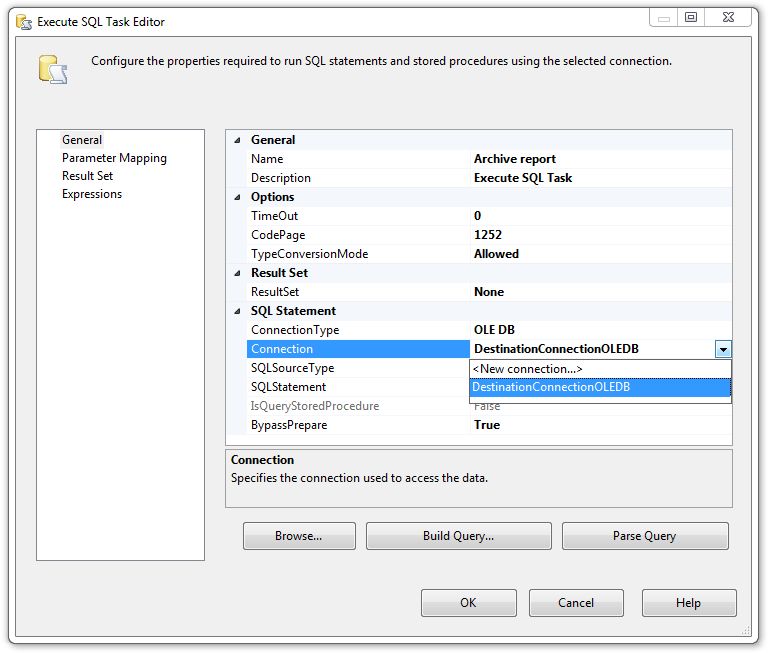
Task: Open the Result Set page
Action: (87, 176)
